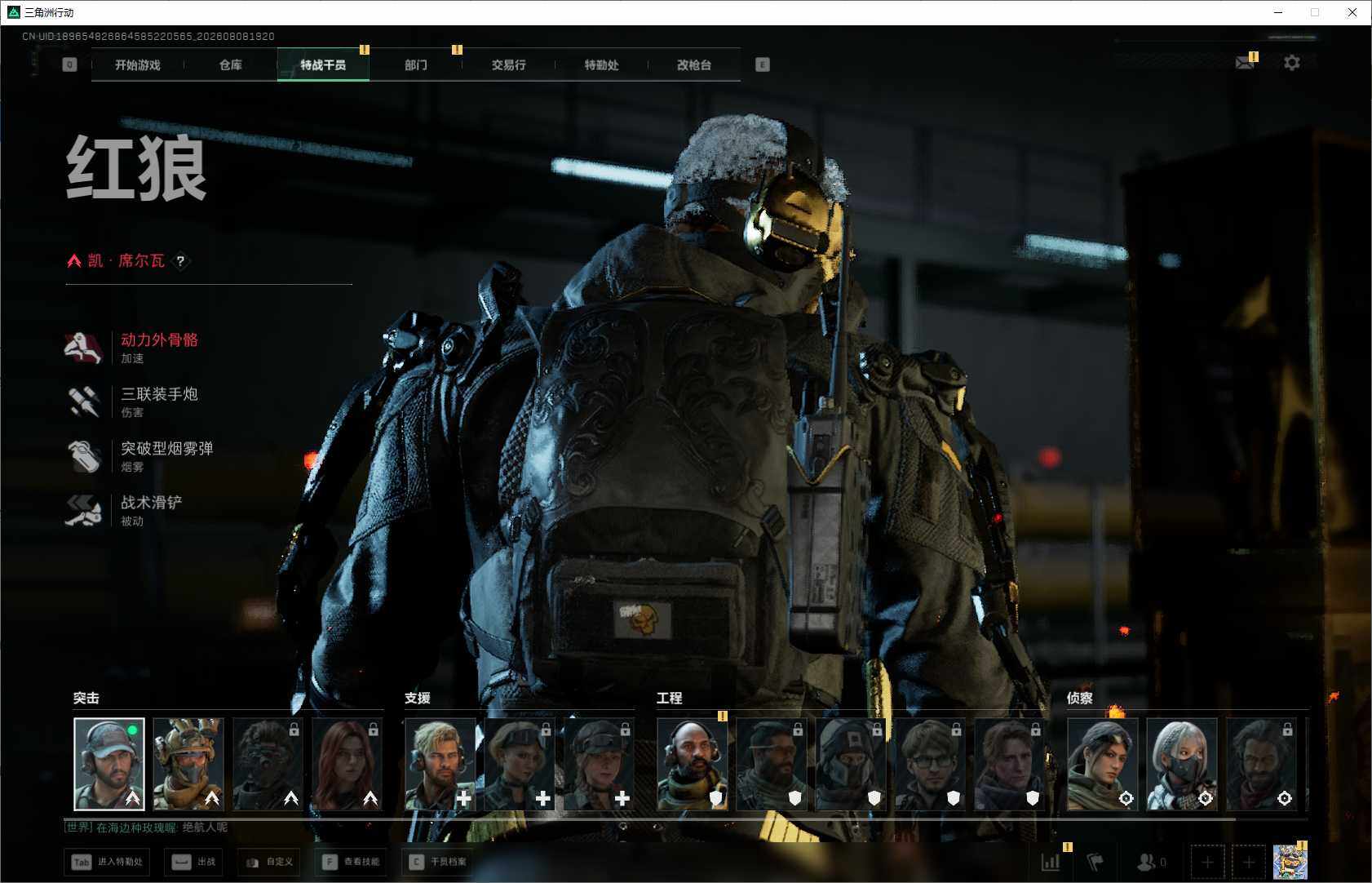Open the 改枪台 tab
Screen dimensions: 1372x883
pyautogui.click(x=694, y=65)
